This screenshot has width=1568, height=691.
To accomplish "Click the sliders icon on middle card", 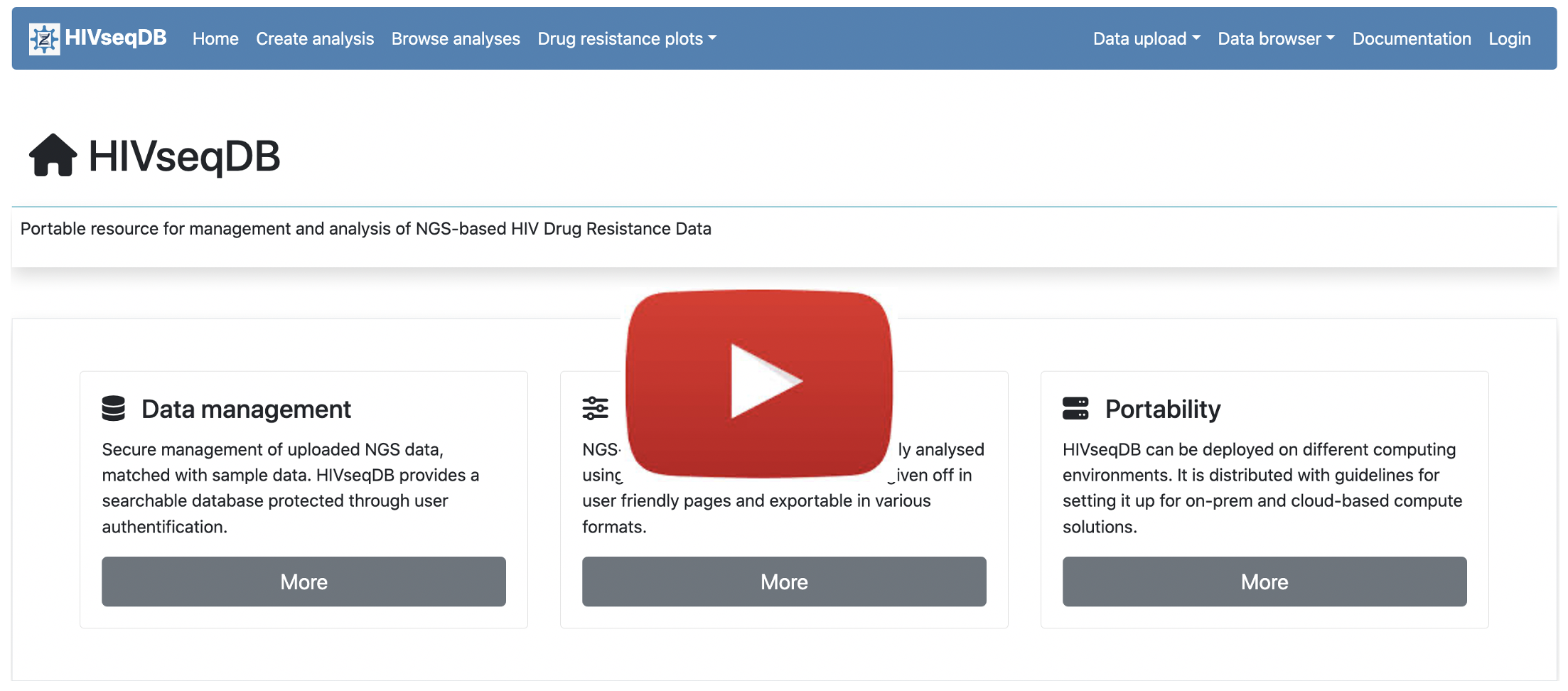I will (596, 408).
